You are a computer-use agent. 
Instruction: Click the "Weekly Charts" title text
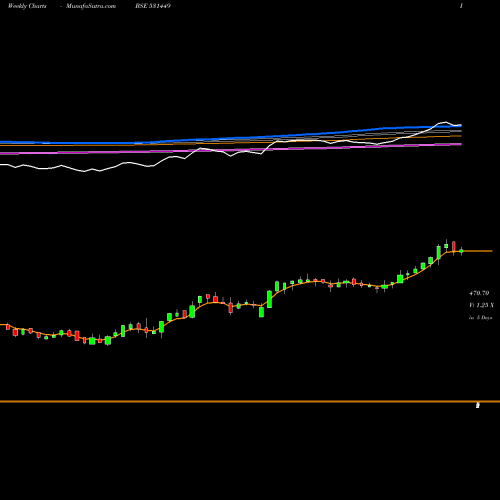pos(27,6)
